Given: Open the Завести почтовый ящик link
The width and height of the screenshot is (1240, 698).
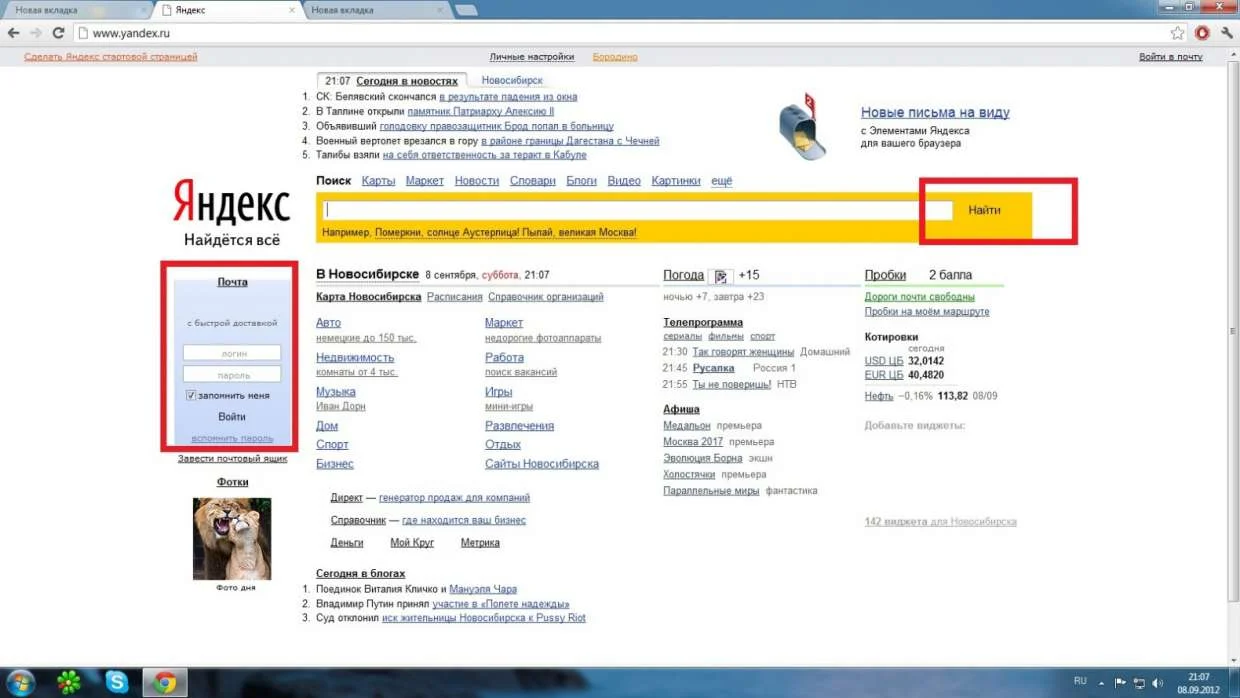Looking at the screenshot, I should (232, 458).
